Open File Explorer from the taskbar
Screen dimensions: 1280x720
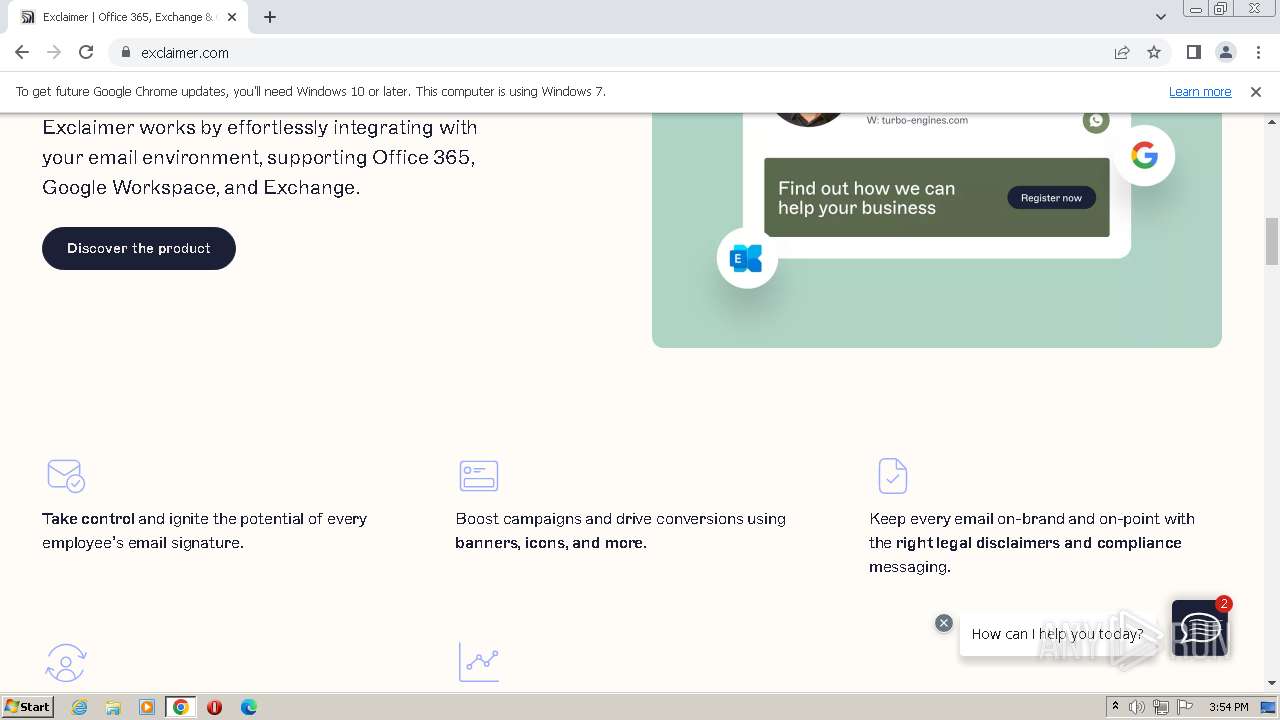tap(113, 707)
